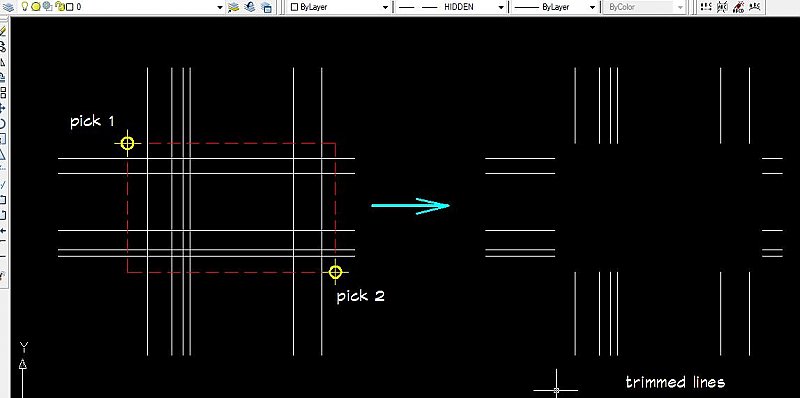Toggle the layer on/off lightbulb icon
The width and height of the screenshot is (800, 398).
(24, 7)
